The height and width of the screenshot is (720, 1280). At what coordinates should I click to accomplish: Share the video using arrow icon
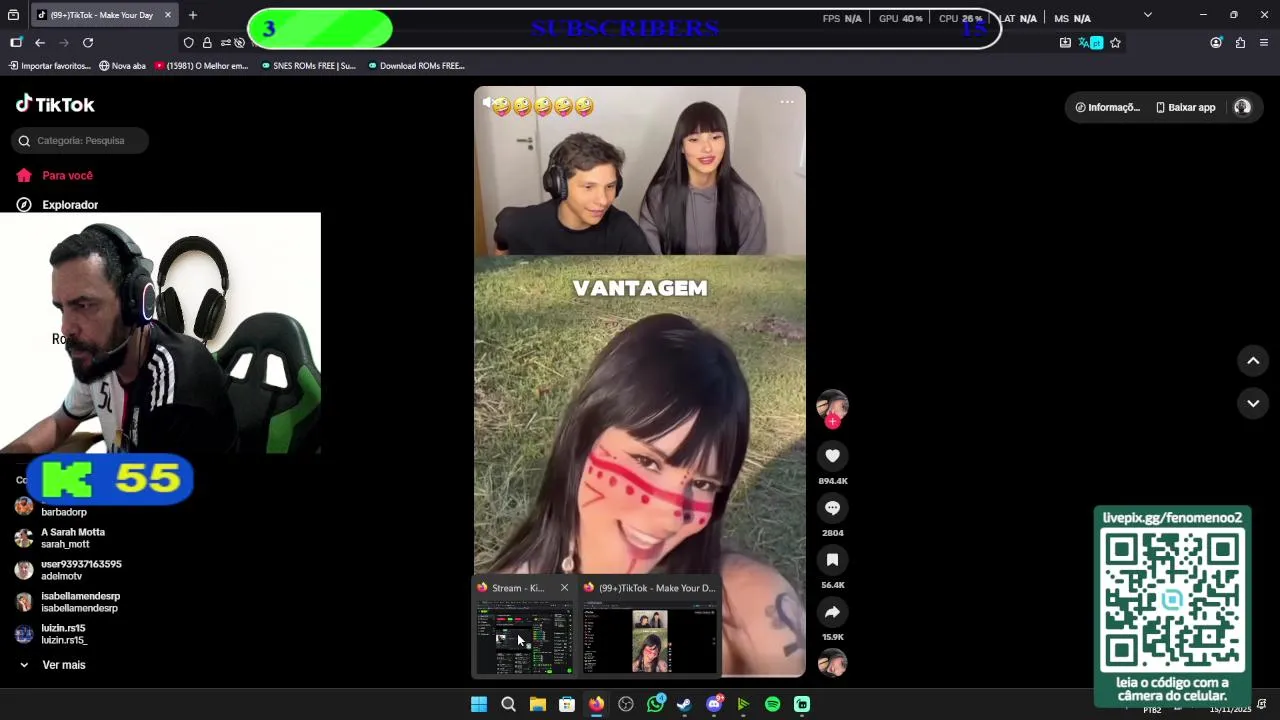point(832,612)
